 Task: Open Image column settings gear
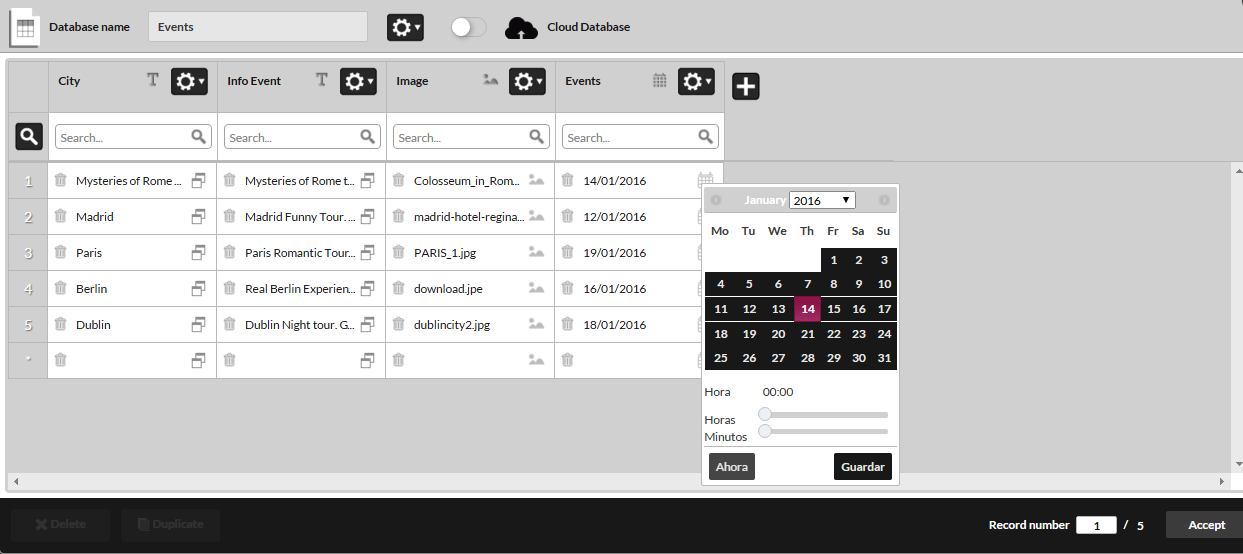[x=528, y=81]
